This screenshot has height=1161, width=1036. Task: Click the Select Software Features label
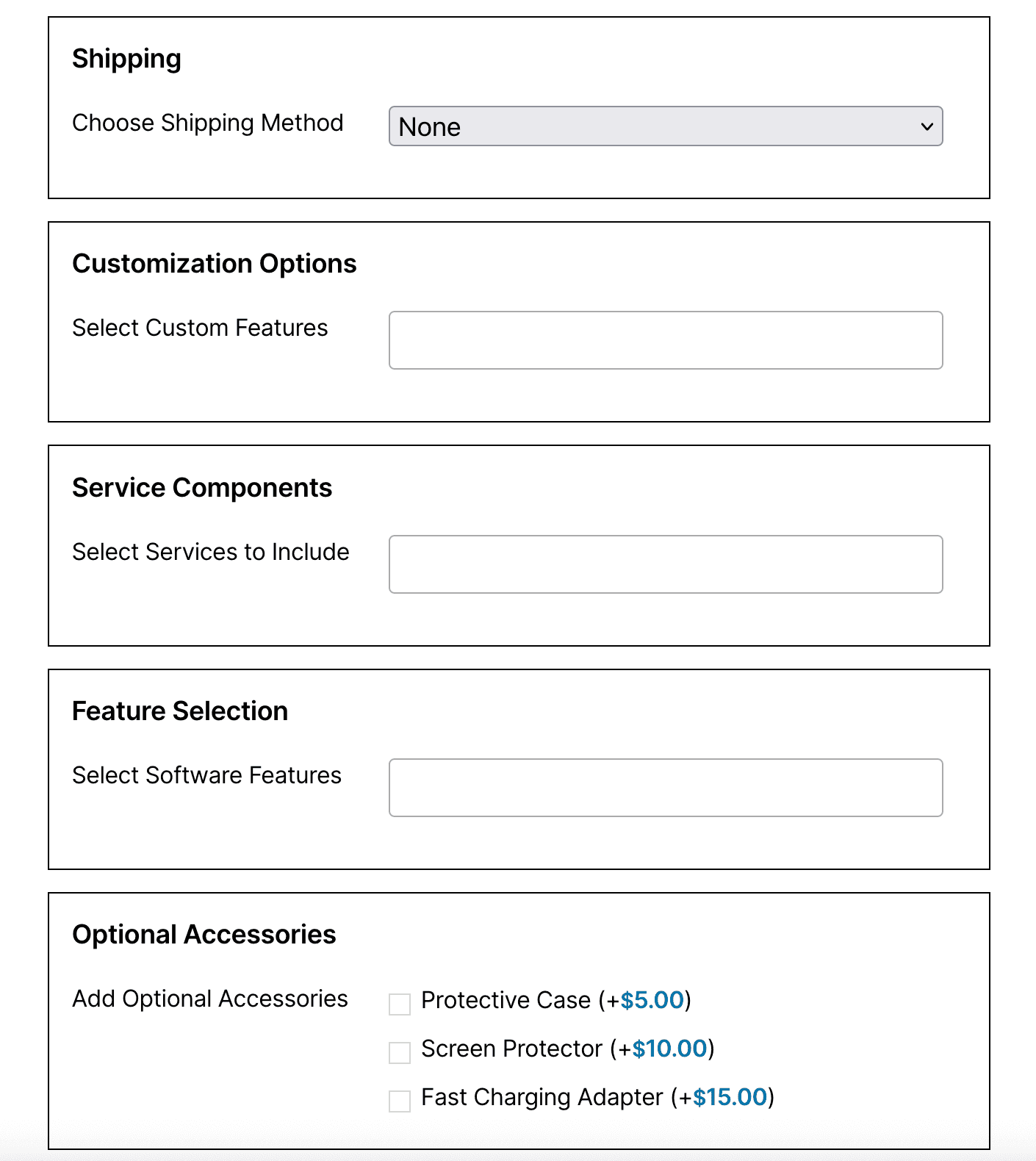(206, 775)
